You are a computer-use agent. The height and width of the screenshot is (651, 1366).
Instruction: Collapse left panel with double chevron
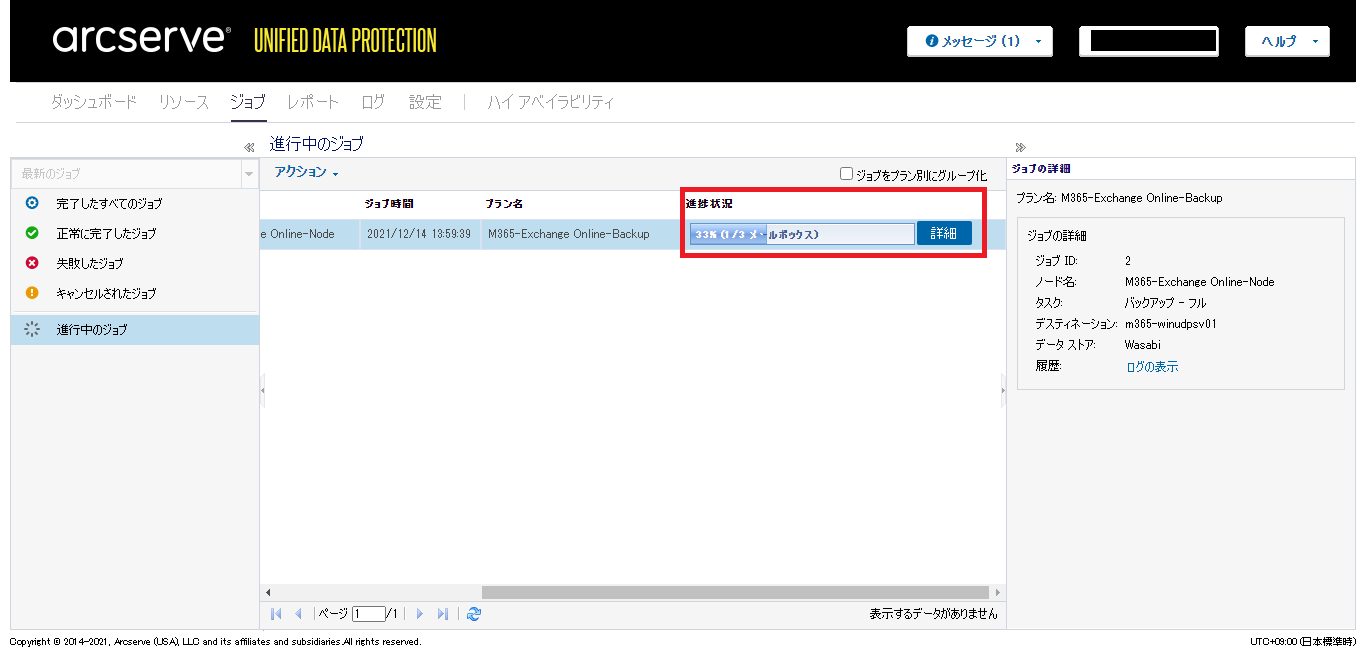(x=249, y=147)
